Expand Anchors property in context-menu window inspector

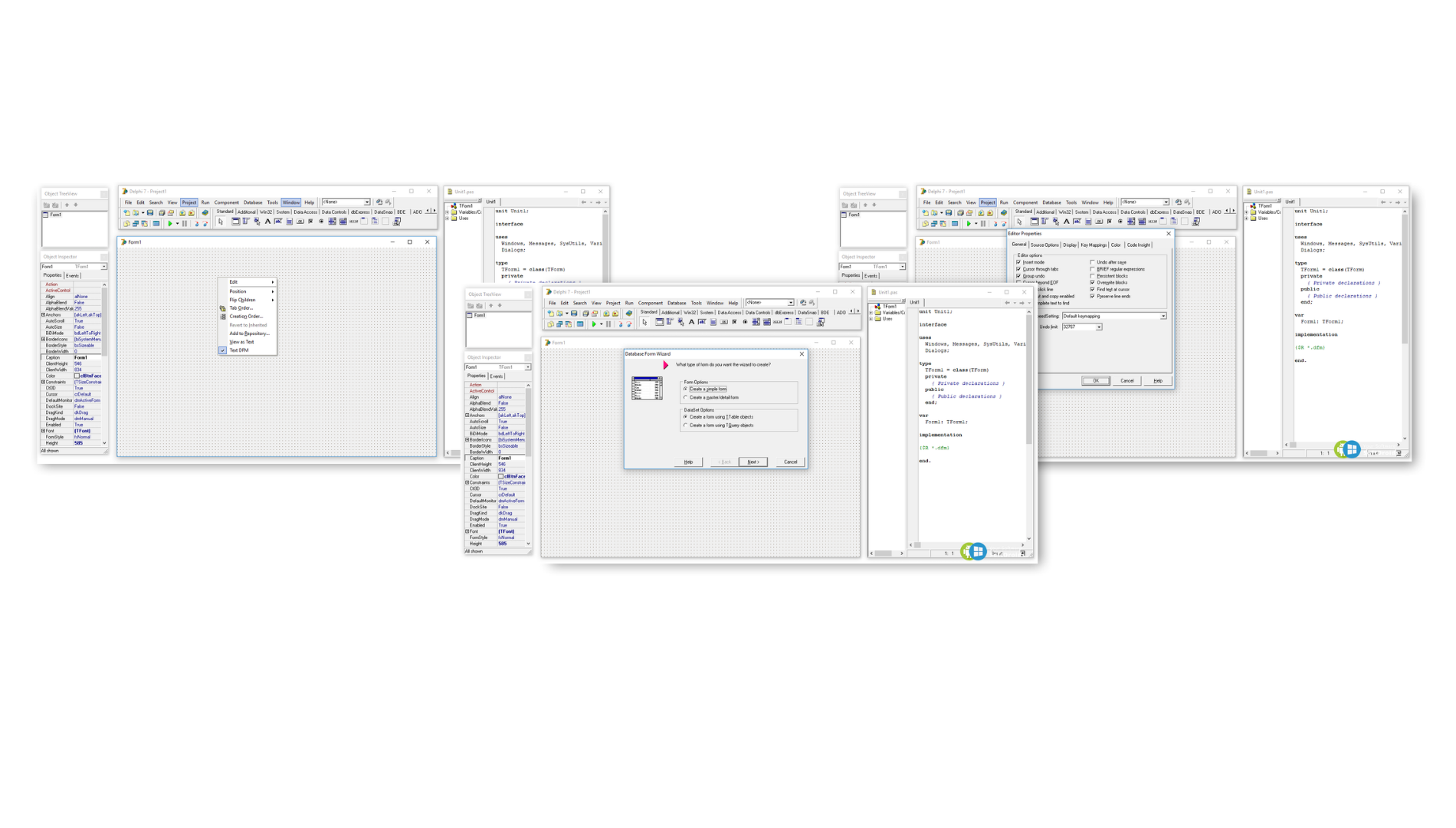coord(43,314)
